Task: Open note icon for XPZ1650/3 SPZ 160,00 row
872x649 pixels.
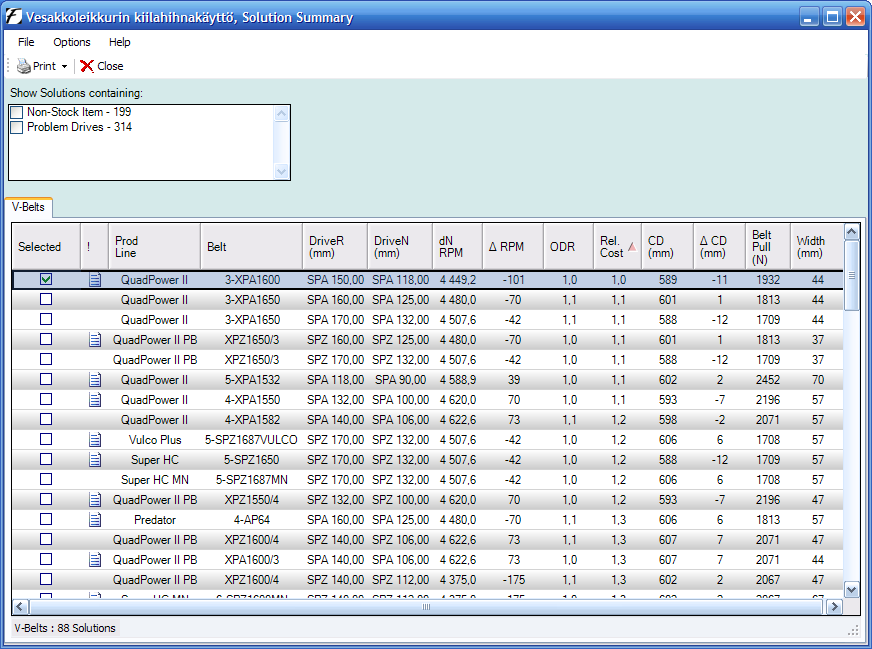Action: click(95, 340)
